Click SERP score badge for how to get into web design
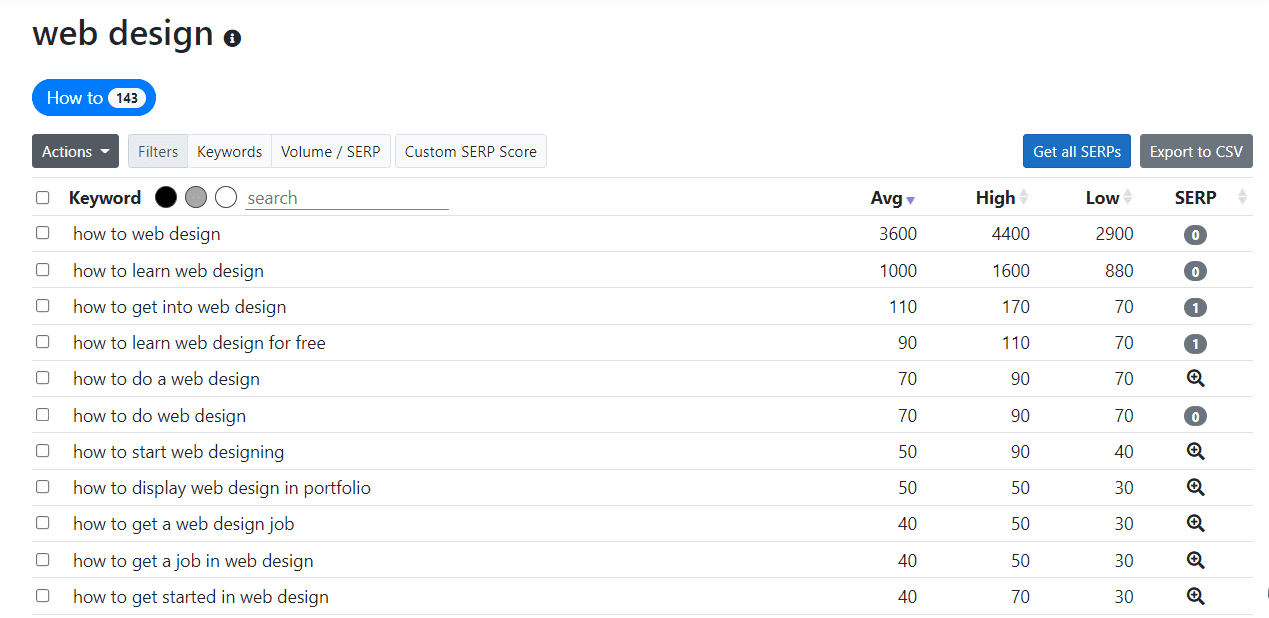 1195,307
